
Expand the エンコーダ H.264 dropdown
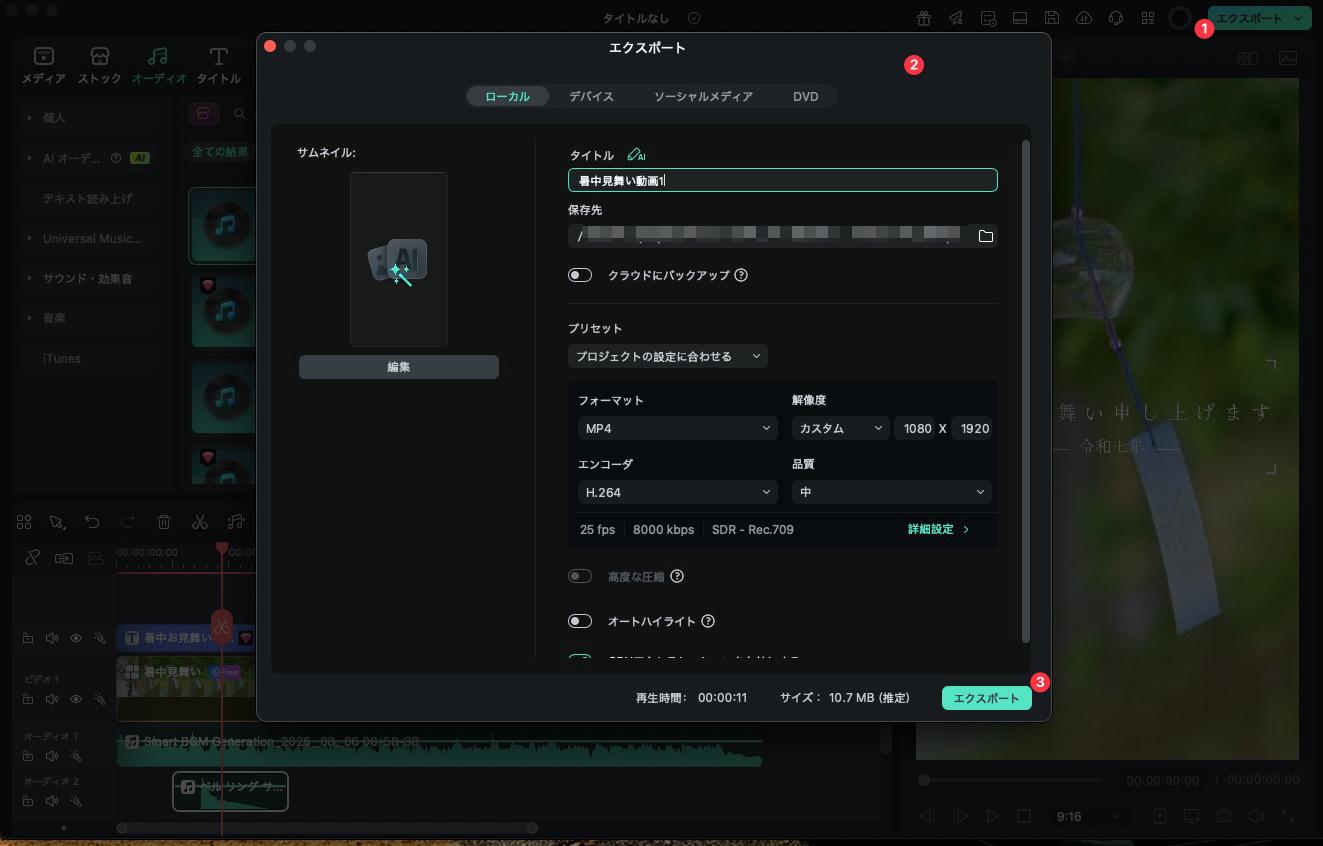pyautogui.click(x=677, y=492)
